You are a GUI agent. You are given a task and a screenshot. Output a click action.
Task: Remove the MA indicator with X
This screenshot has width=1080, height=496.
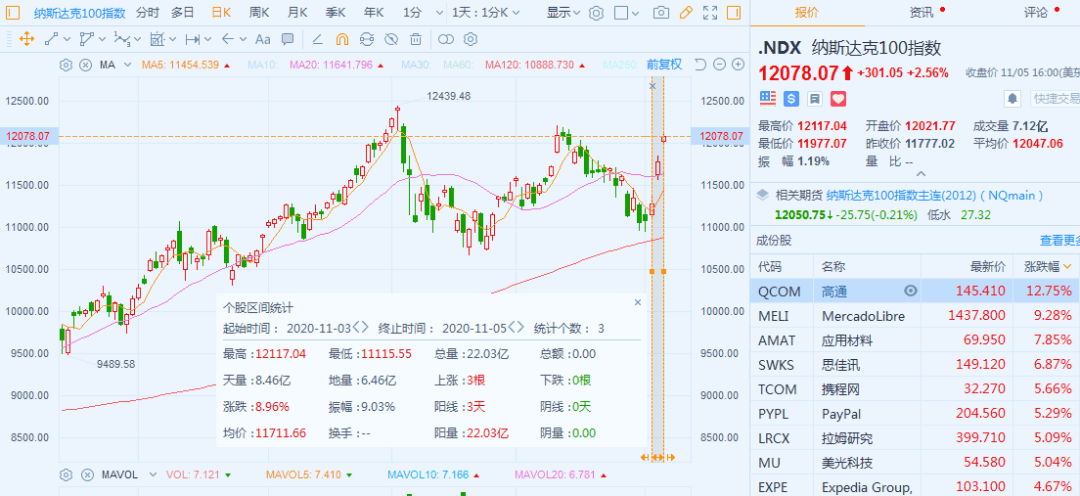[x=85, y=65]
